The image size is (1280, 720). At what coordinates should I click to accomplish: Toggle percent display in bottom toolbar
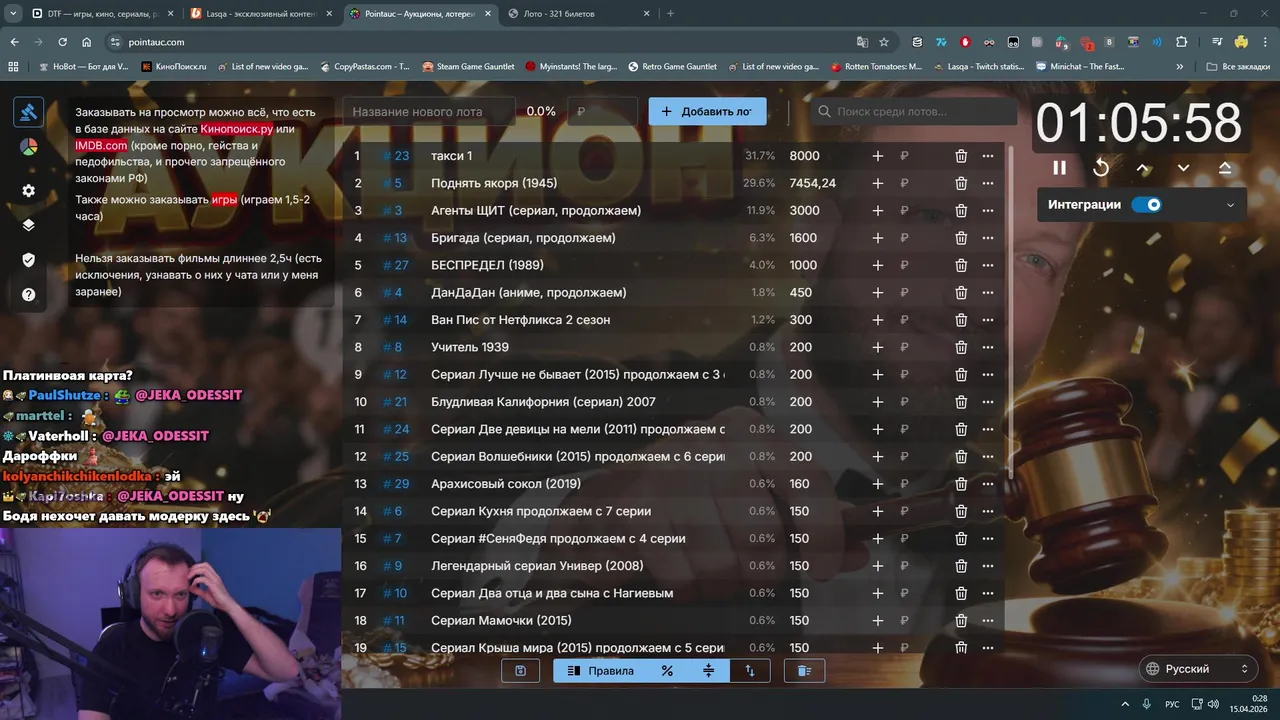[667, 671]
